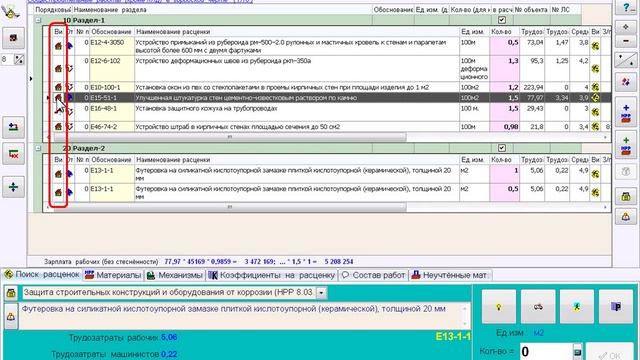Uncheck the 'в расч' checkbox for Раздел-2
Image resolution: width=640 pixels, height=360 pixels.
(x=502, y=148)
